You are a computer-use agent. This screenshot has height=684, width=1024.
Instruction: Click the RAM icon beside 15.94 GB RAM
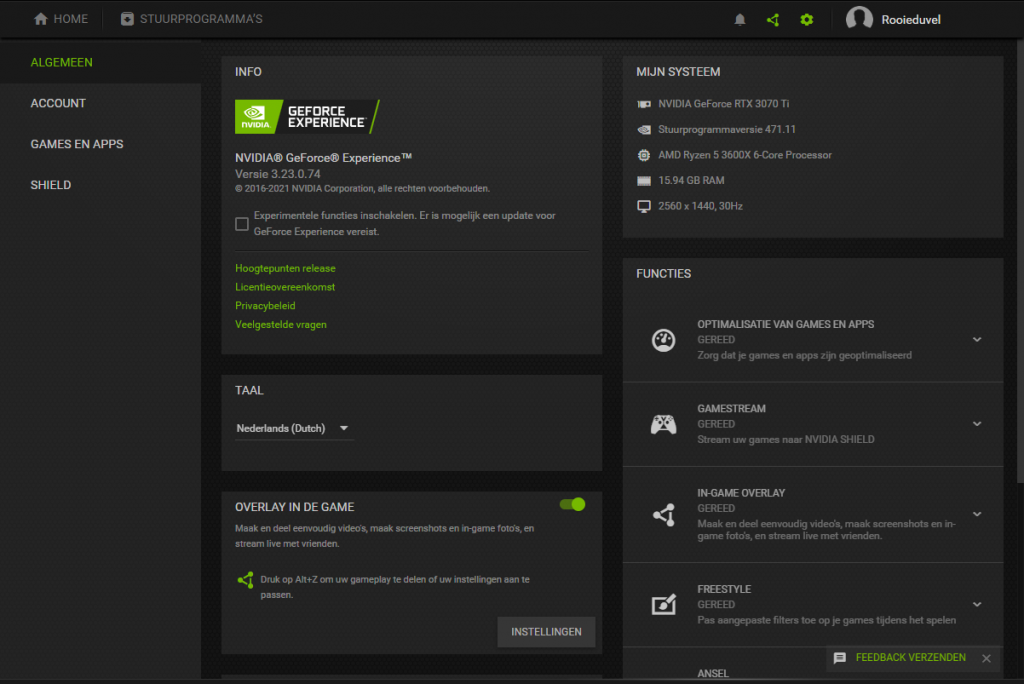point(644,180)
